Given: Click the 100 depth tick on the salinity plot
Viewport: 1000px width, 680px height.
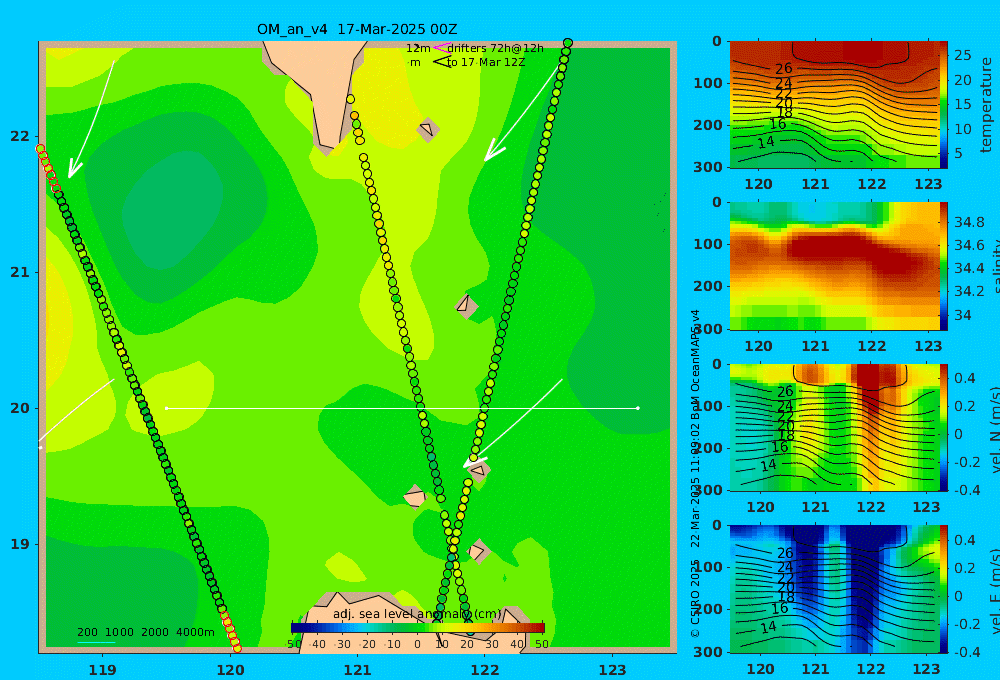Looking at the screenshot, I should 707,244.
